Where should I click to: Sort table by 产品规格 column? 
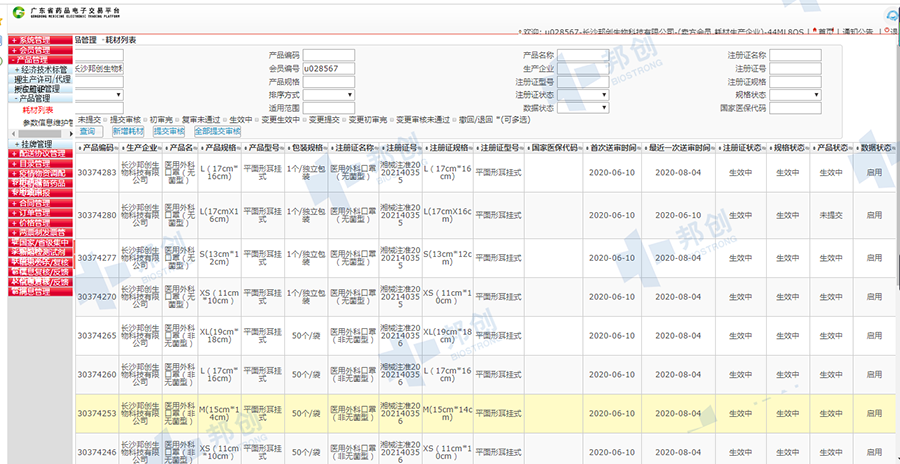coord(237,148)
